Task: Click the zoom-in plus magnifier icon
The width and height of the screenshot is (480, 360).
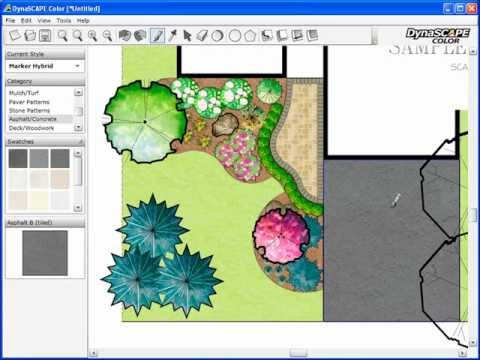Action: point(92,35)
